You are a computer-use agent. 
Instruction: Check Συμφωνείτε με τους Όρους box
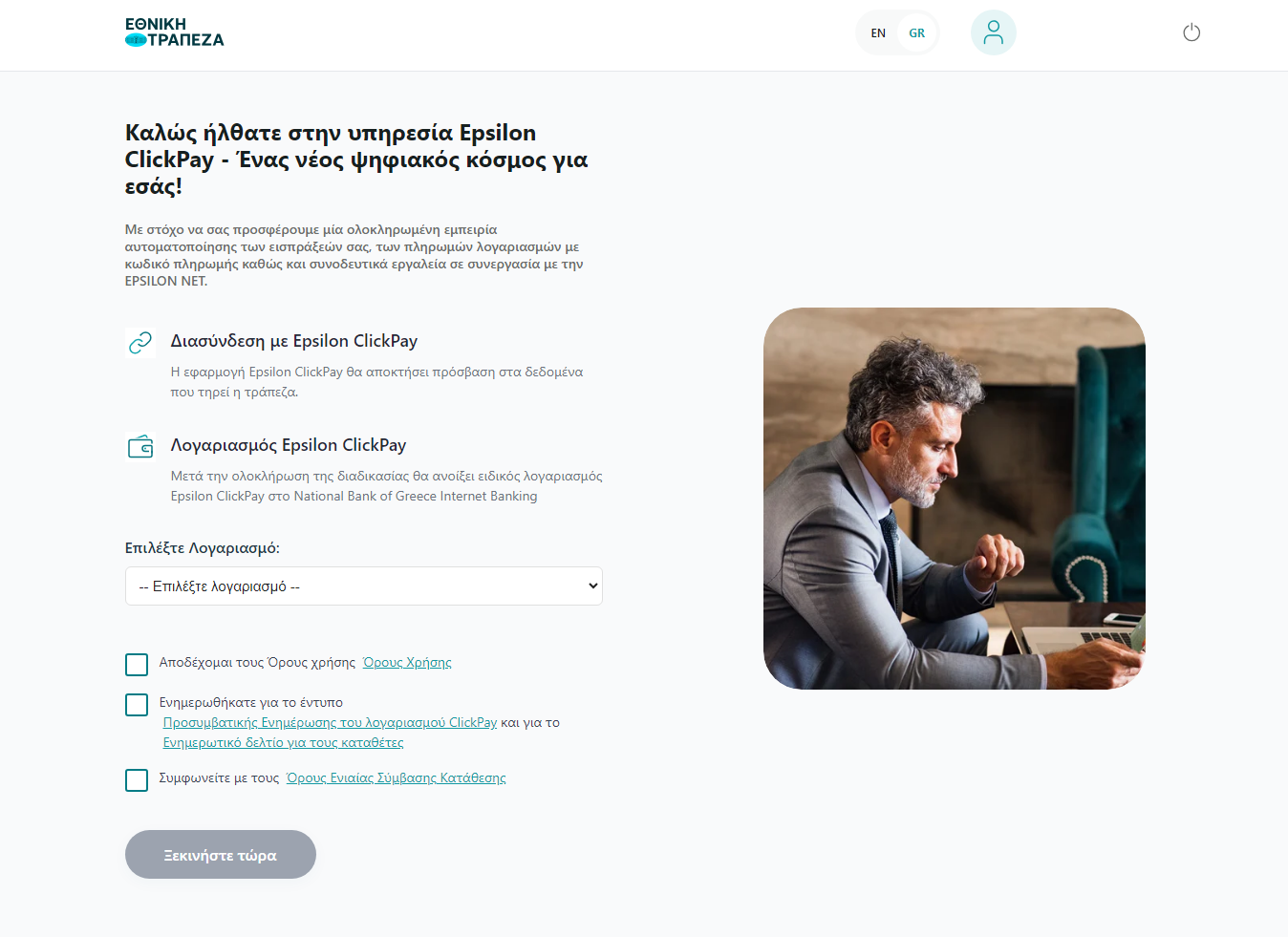point(137,780)
